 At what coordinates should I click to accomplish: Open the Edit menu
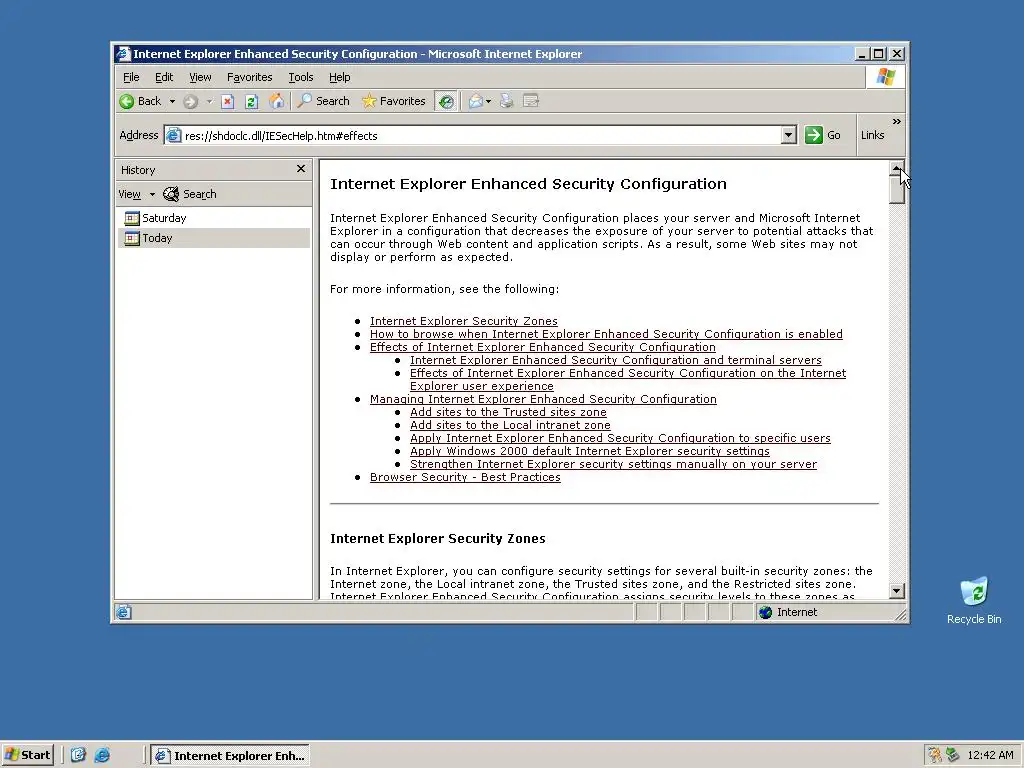click(x=164, y=77)
